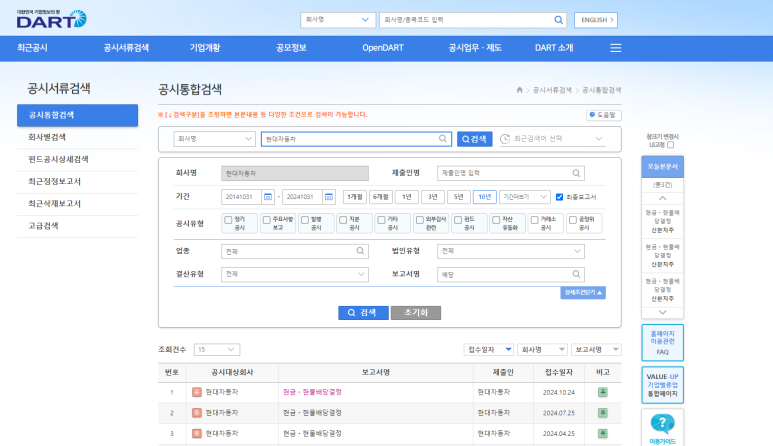The width and height of the screenshot is (773, 446).
Task: Click the magnifier icon in the top header search box
Action: click(x=558, y=20)
